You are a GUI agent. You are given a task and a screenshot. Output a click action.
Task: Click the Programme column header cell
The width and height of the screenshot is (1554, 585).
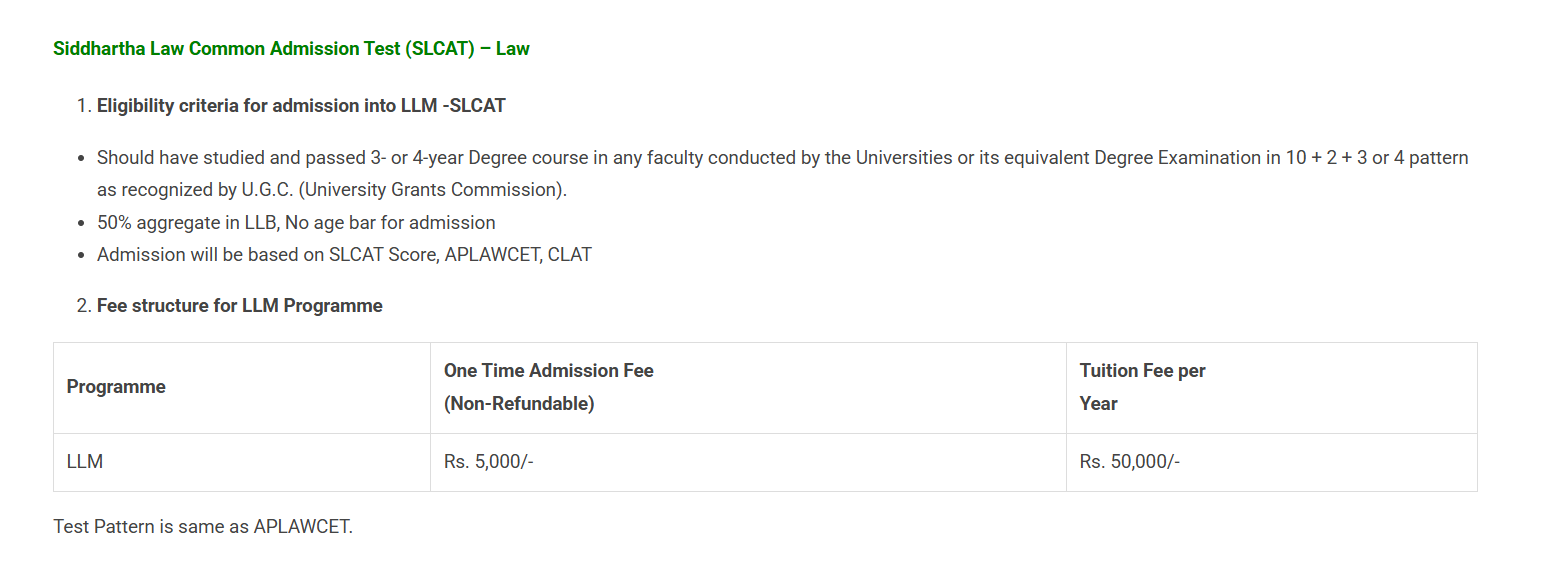(x=242, y=388)
